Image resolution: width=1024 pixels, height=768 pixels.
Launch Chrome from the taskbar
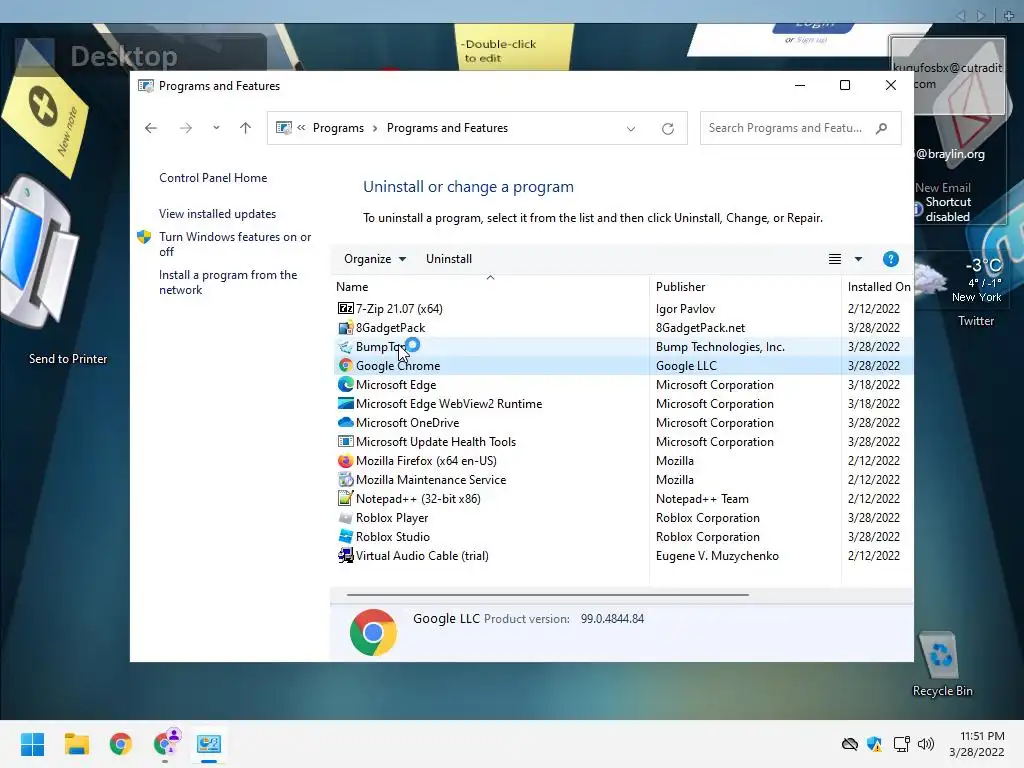tap(120, 743)
